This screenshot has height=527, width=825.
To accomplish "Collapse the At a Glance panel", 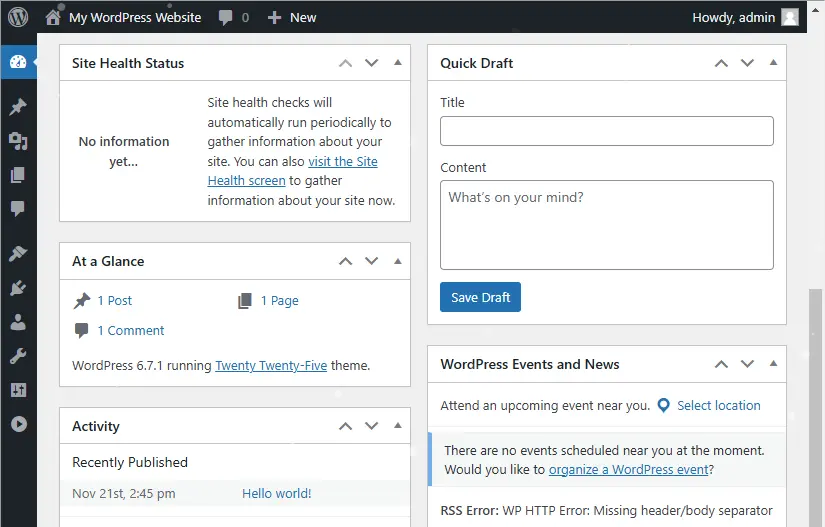I will tap(398, 261).
